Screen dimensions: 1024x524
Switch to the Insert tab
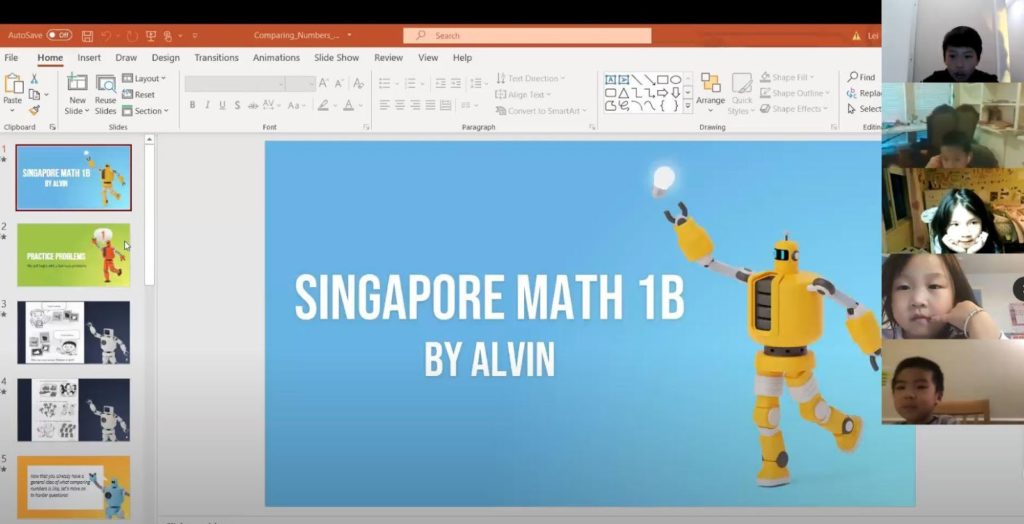89,57
